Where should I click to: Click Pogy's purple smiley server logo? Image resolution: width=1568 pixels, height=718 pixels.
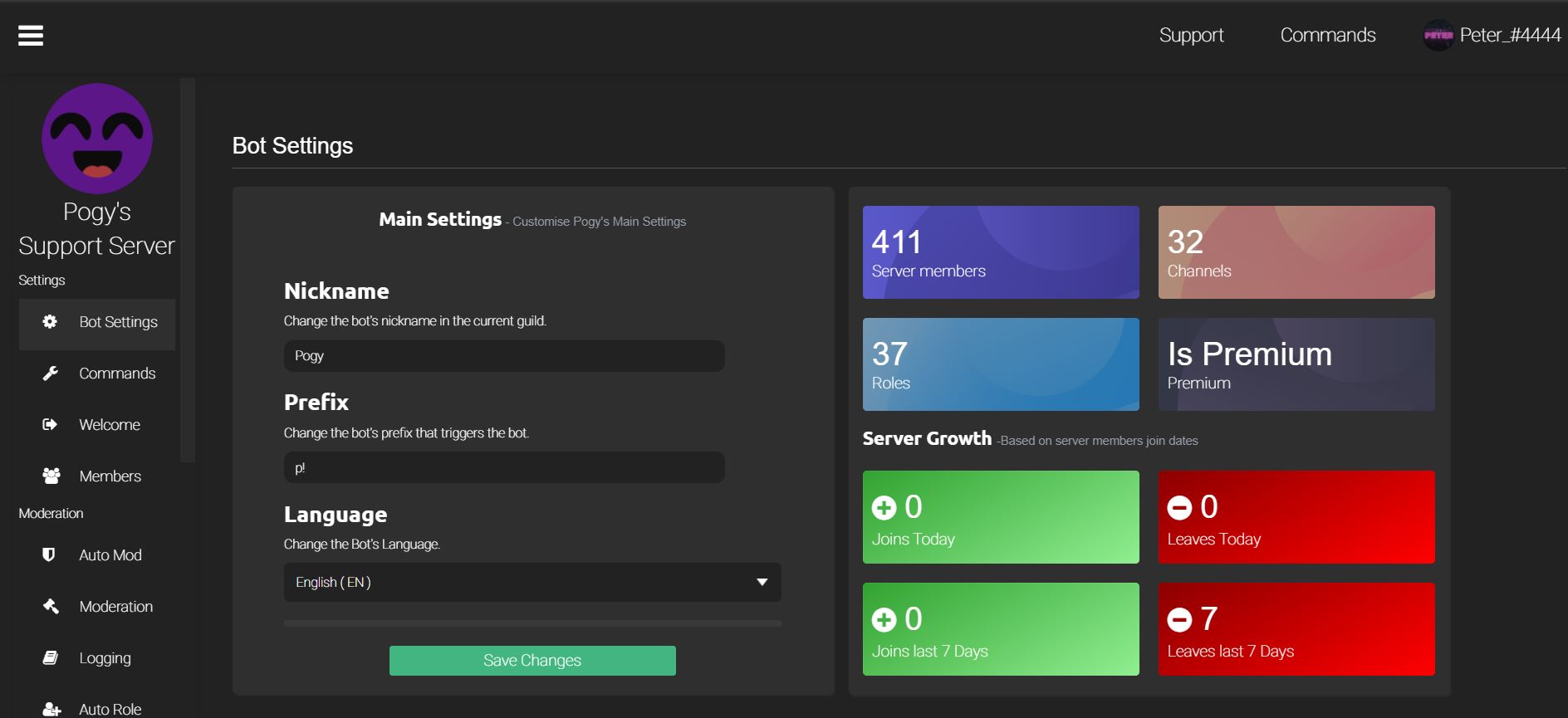tap(97, 139)
